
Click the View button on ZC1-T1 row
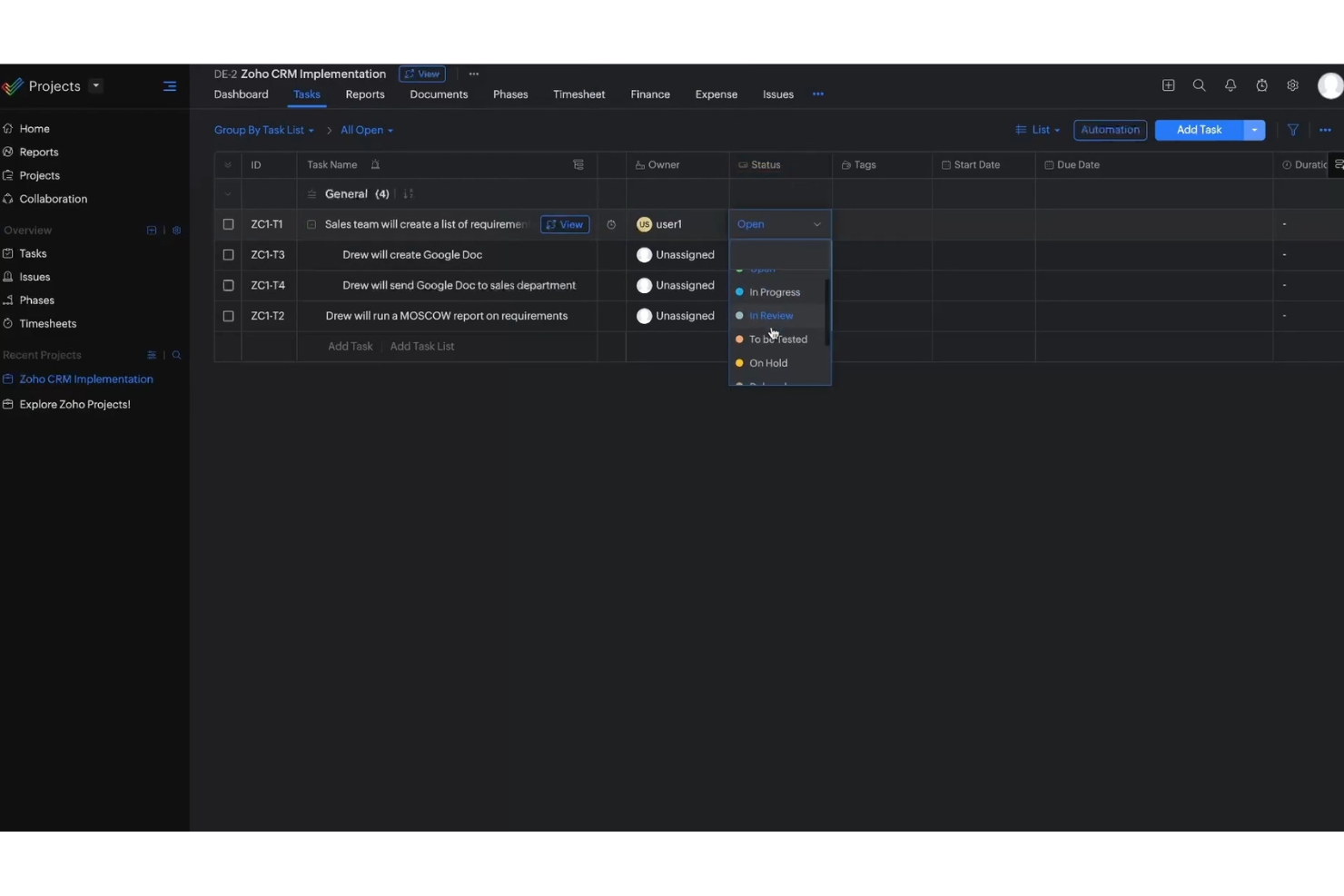tap(565, 224)
